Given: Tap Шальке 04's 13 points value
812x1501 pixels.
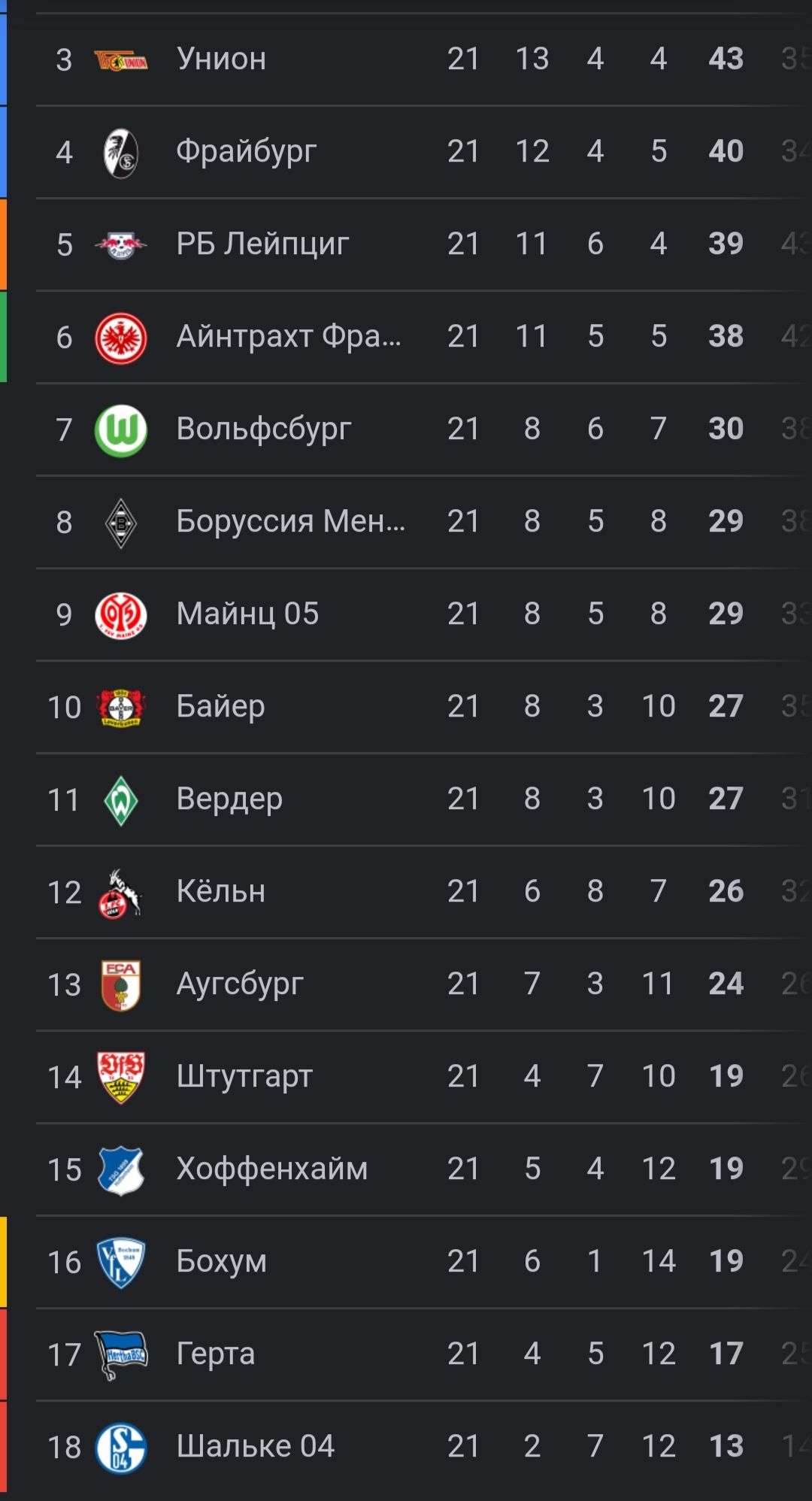Looking at the screenshot, I should [x=726, y=1447].
